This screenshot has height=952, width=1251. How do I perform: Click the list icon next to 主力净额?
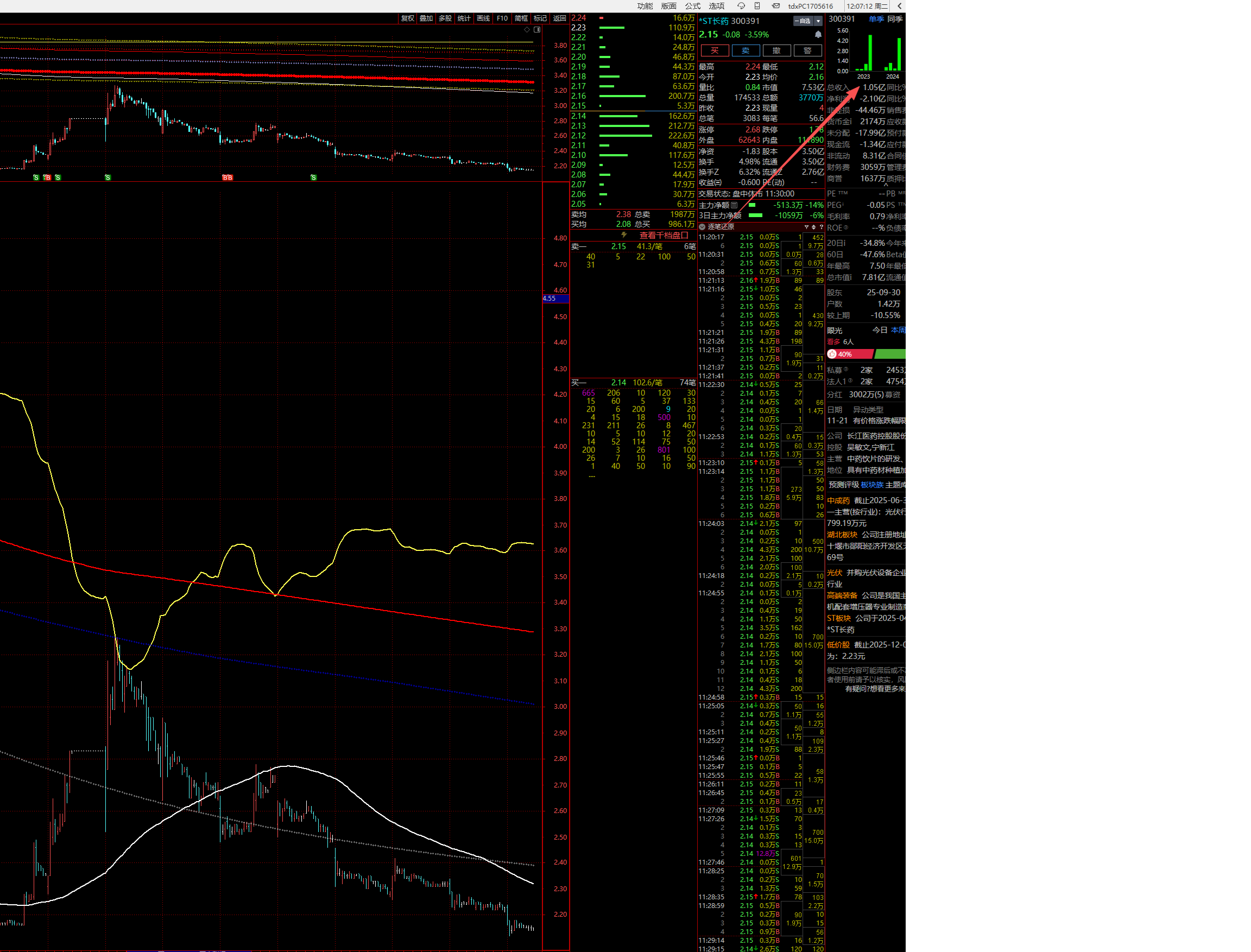(735, 205)
